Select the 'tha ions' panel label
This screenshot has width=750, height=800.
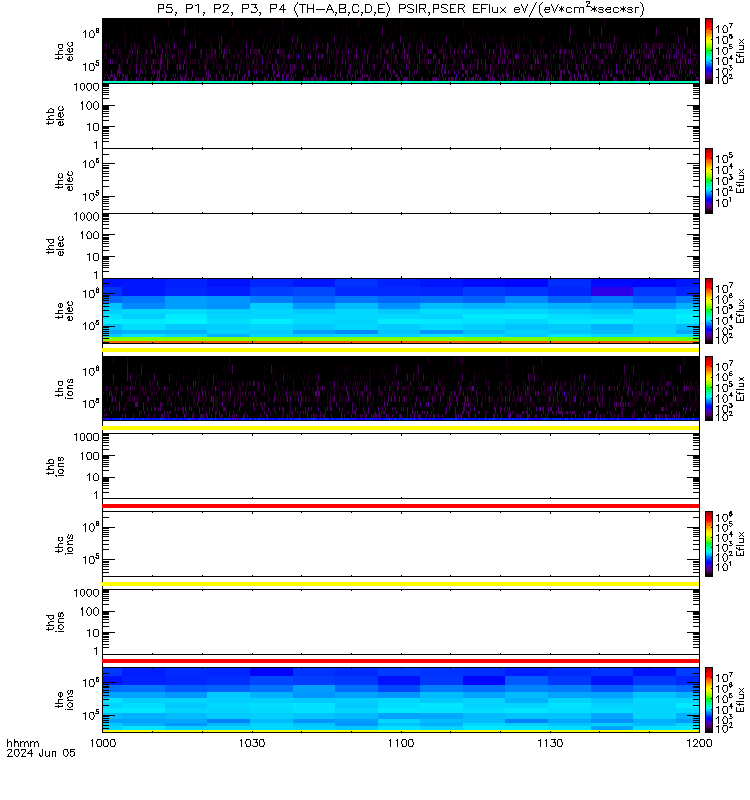click(64, 389)
